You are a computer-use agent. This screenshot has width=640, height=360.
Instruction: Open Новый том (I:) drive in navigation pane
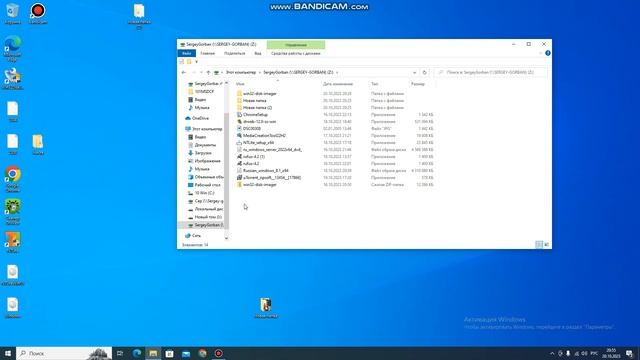point(208,217)
